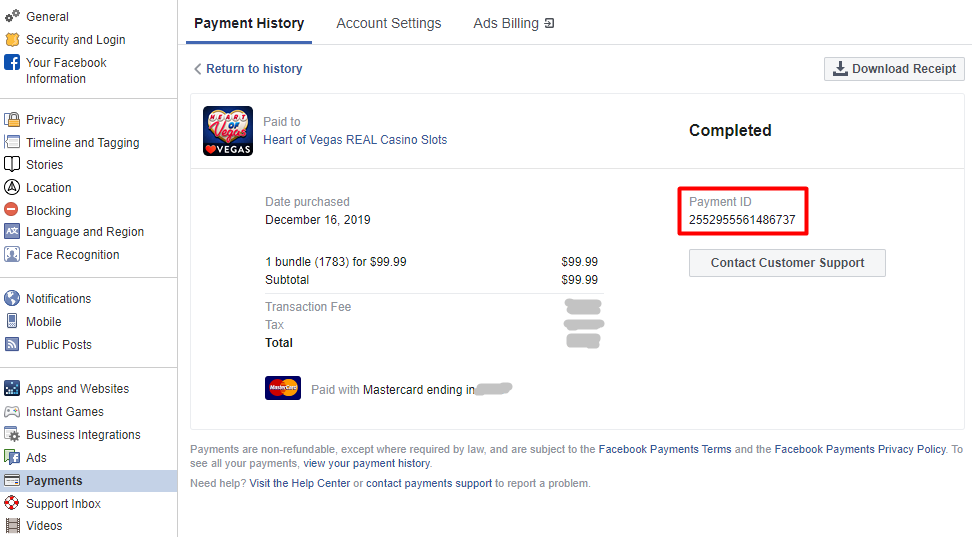
Task: Click the Support Inbox lifebuoy icon
Action: [12, 504]
